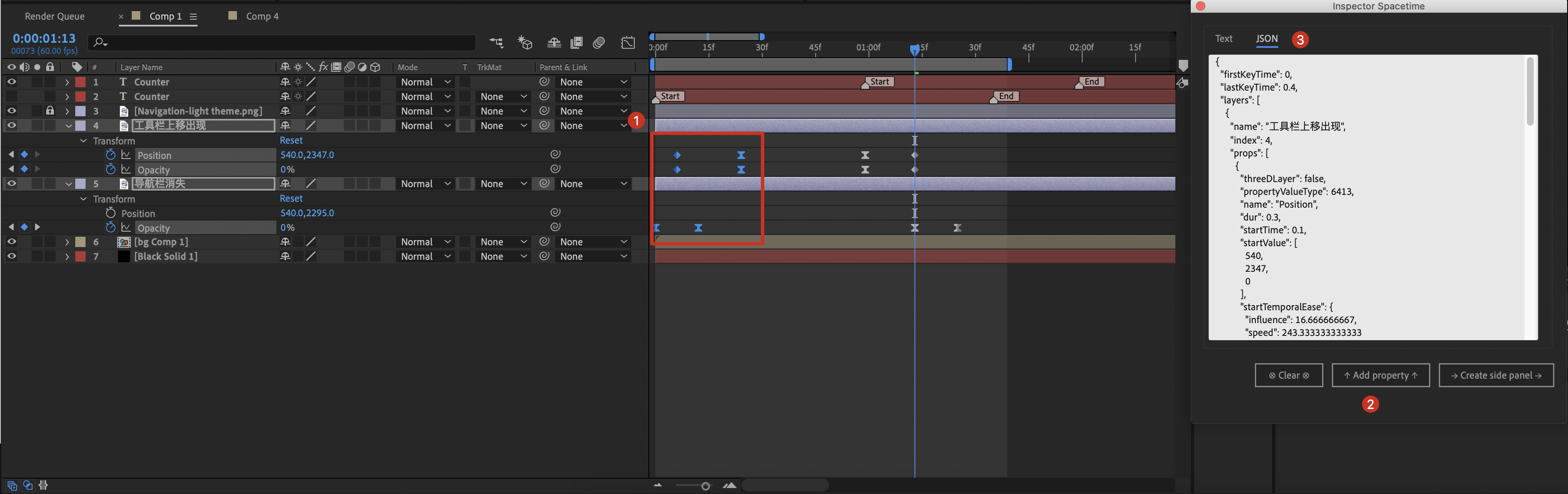Switch to the Comp 4 tab
Image resolution: width=1568 pixels, height=494 pixels.
pos(262,16)
